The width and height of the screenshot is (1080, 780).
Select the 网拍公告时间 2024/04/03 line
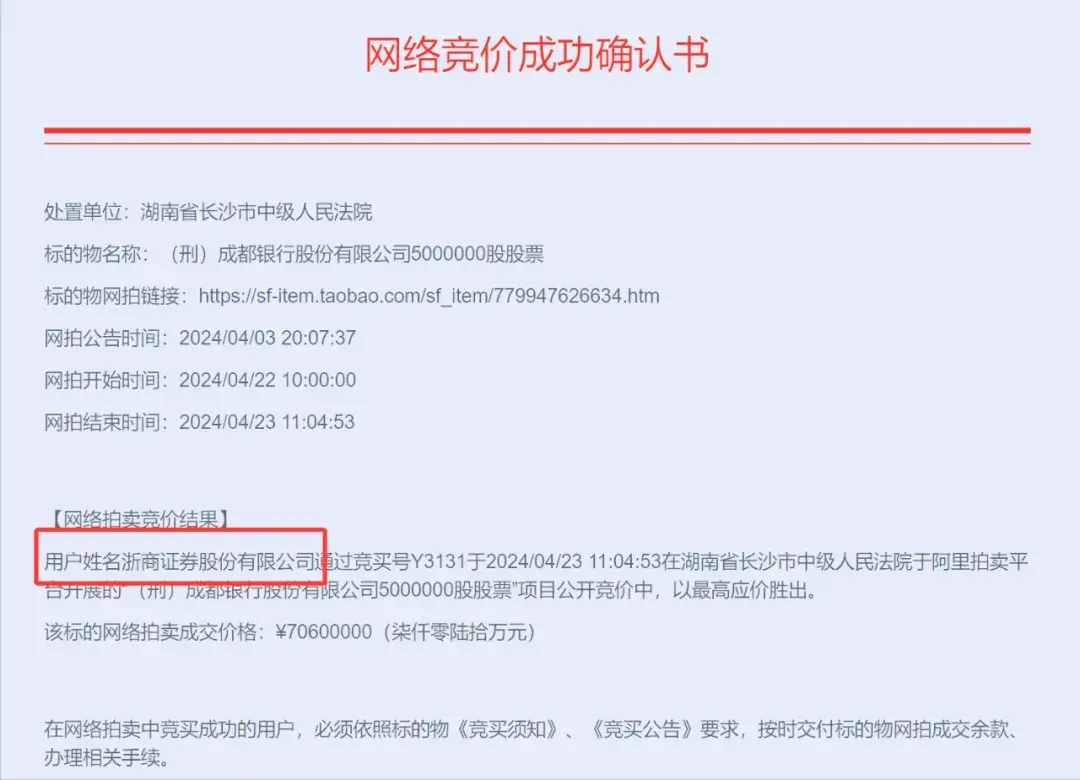[x=200, y=338]
